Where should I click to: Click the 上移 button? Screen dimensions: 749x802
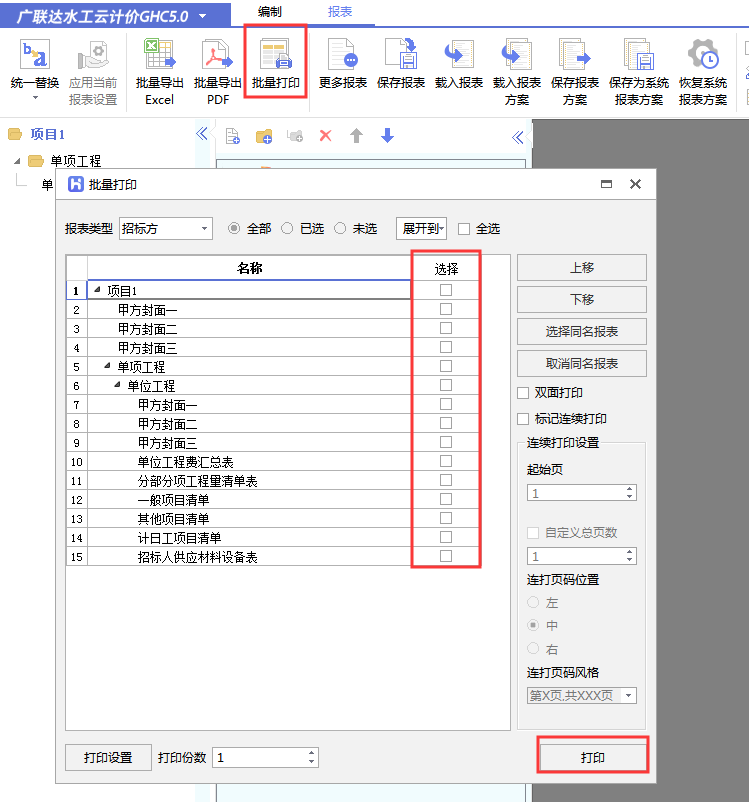582,268
